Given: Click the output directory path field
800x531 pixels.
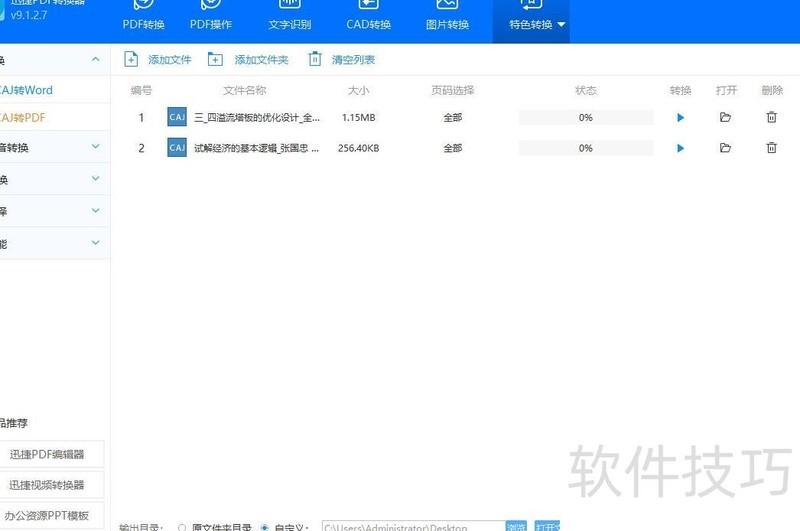Looking at the screenshot, I should coord(413,526).
